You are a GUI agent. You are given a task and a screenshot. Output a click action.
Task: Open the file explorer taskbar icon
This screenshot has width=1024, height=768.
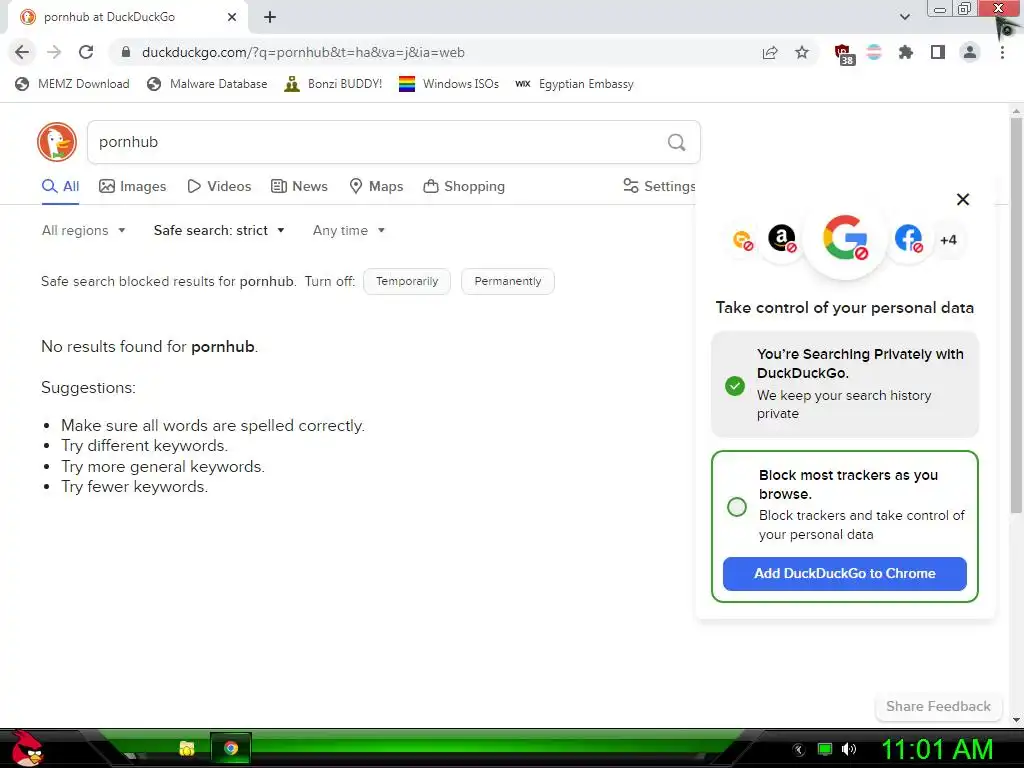[187, 748]
